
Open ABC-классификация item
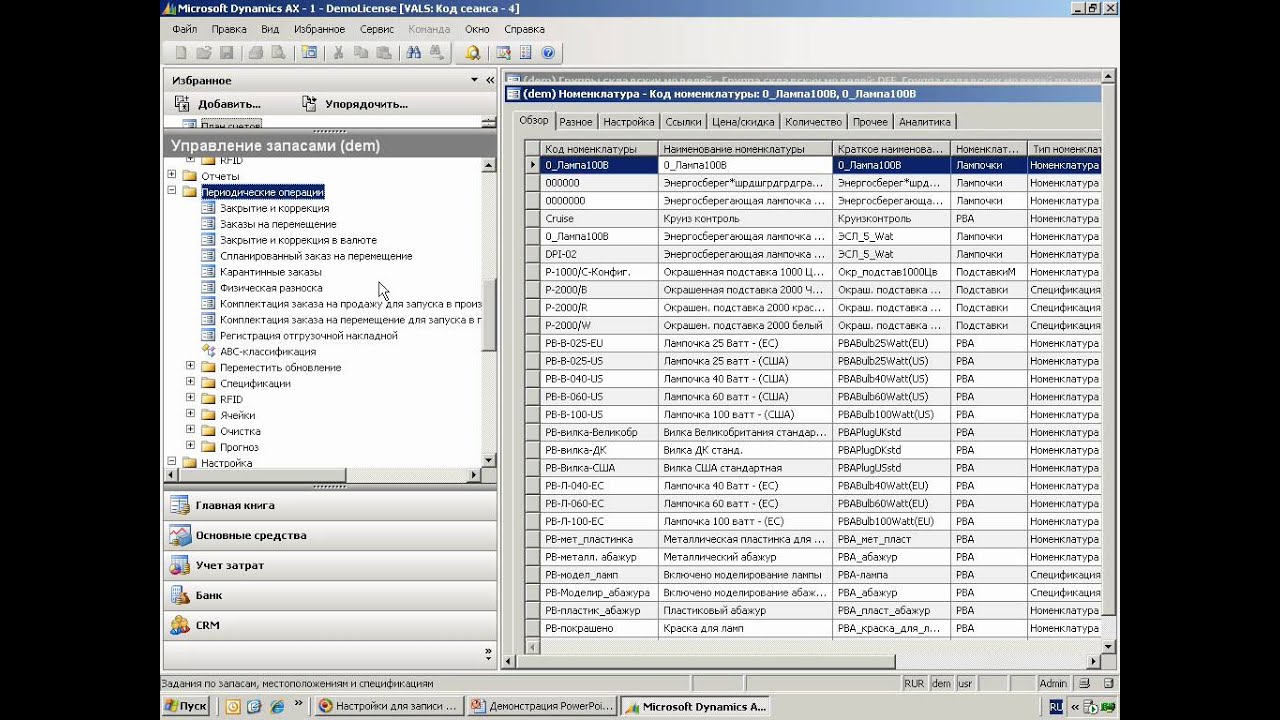267,352
